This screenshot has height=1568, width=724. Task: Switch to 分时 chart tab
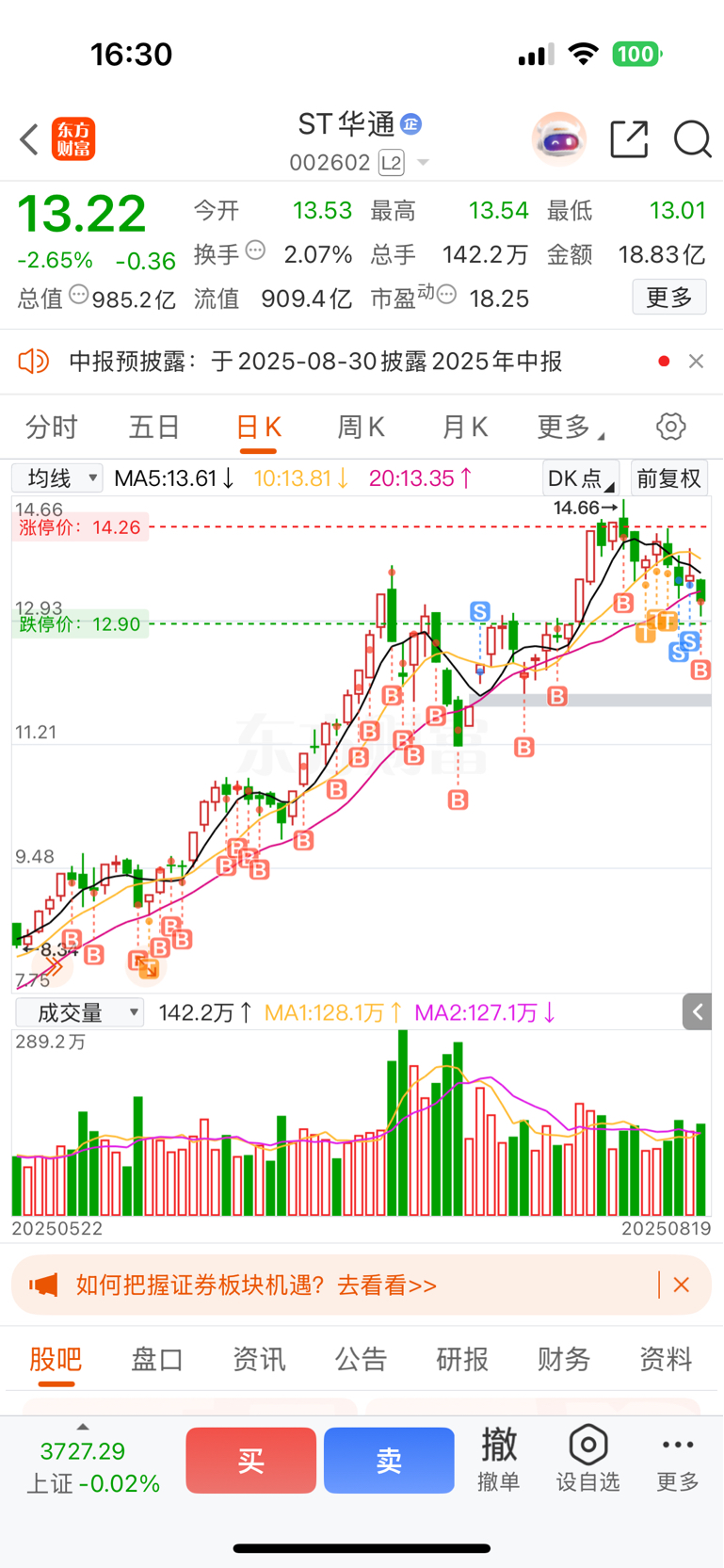51,428
